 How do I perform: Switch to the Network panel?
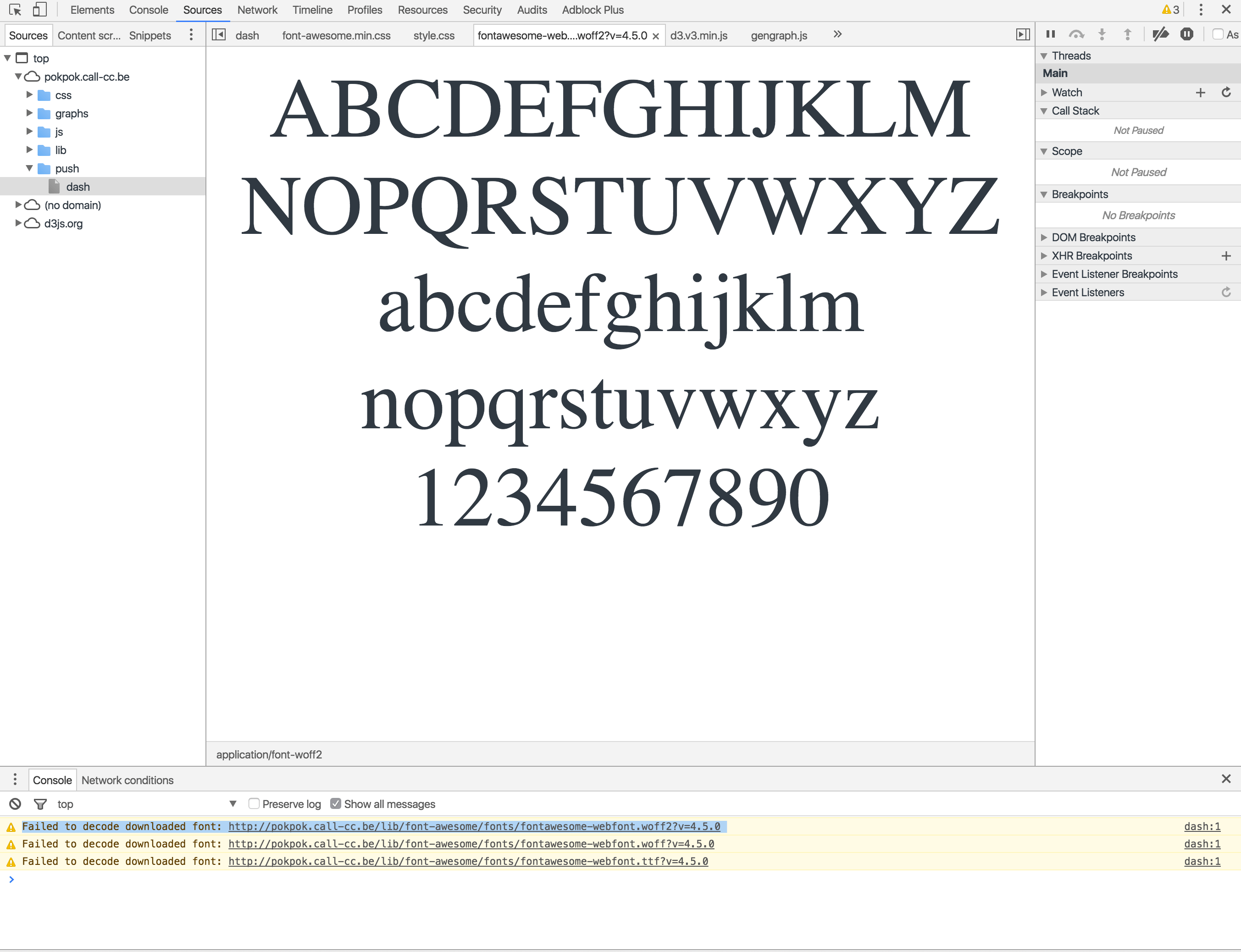click(257, 10)
